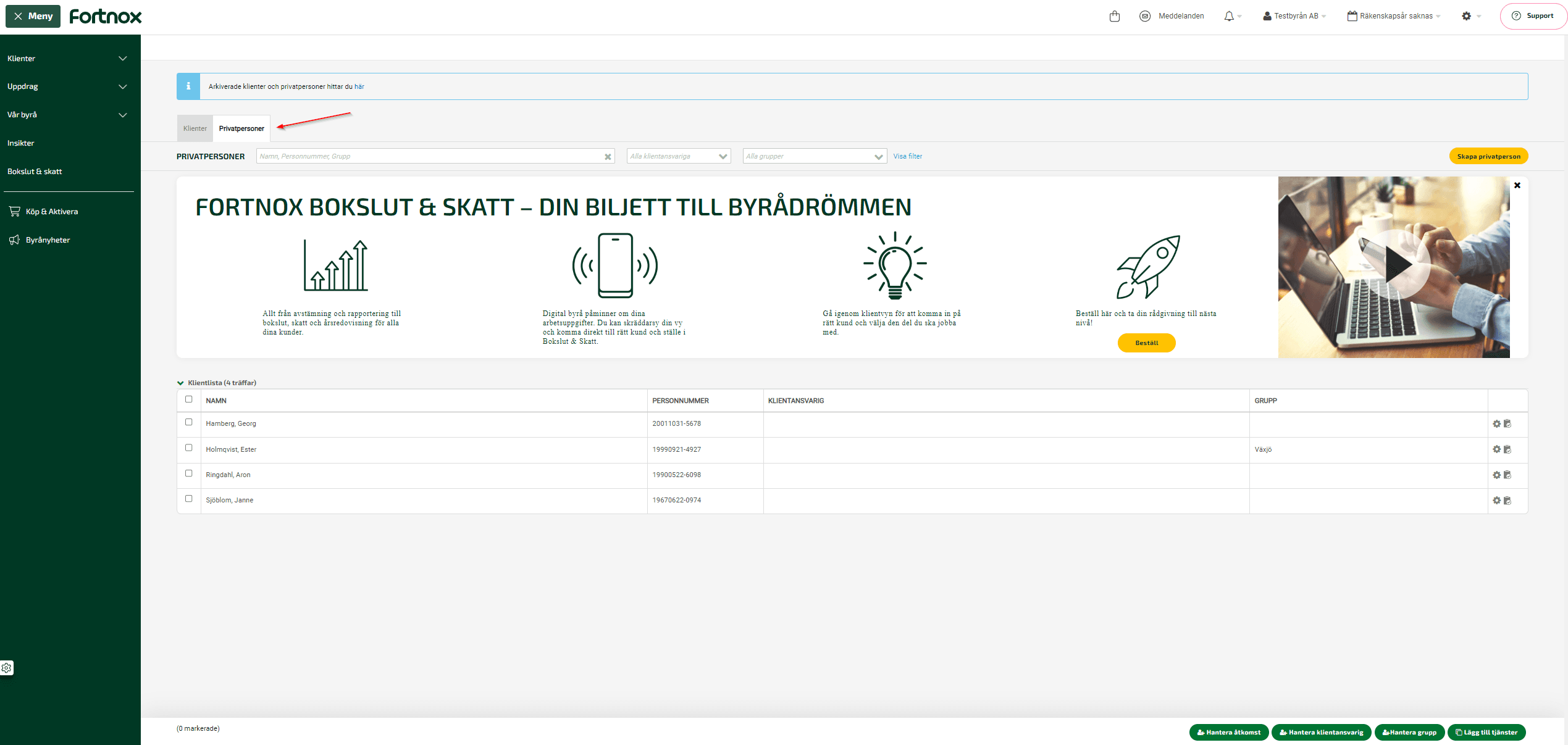Click the Meddelanden message bubble icon
Image resolution: width=1568 pixels, height=745 pixels.
(x=1144, y=16)
